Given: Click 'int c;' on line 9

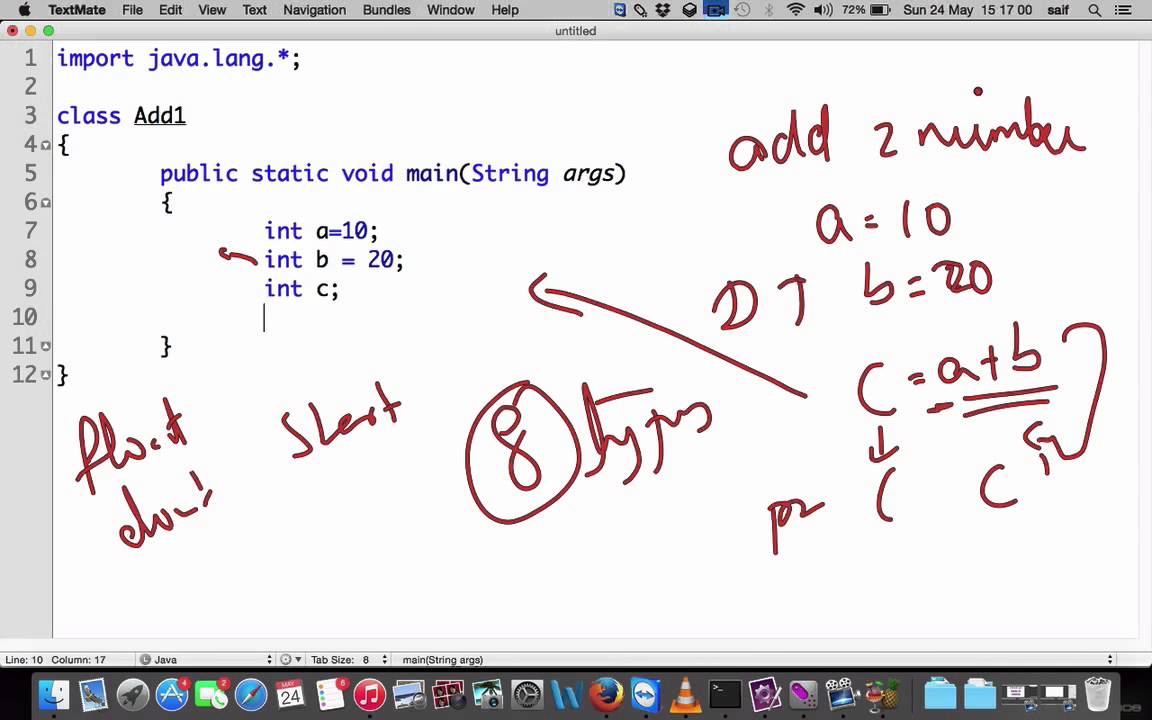Looking at the screenshot, I should pos(301,288).
